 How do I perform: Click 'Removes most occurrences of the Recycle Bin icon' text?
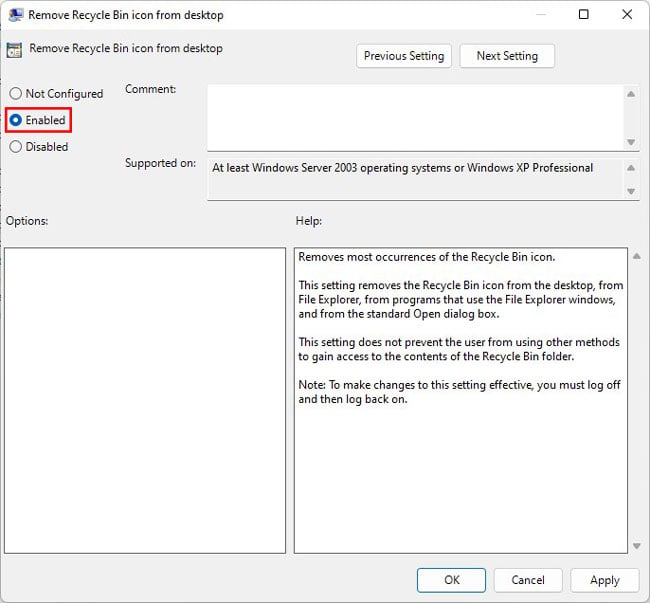pyautogui.click(x=427, y=257)
